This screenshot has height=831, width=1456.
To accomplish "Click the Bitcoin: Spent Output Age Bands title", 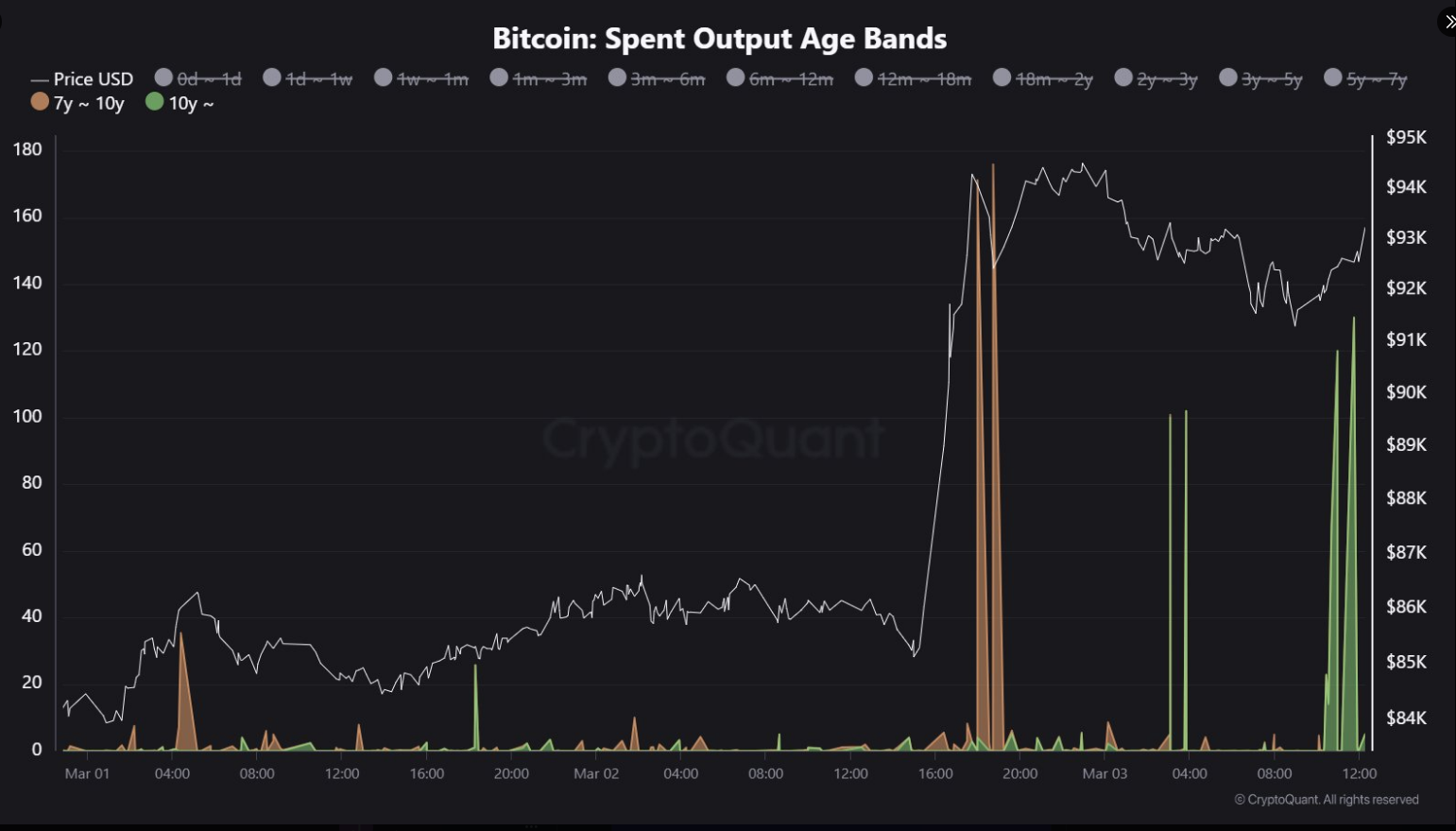I will (x=719, y=39).
